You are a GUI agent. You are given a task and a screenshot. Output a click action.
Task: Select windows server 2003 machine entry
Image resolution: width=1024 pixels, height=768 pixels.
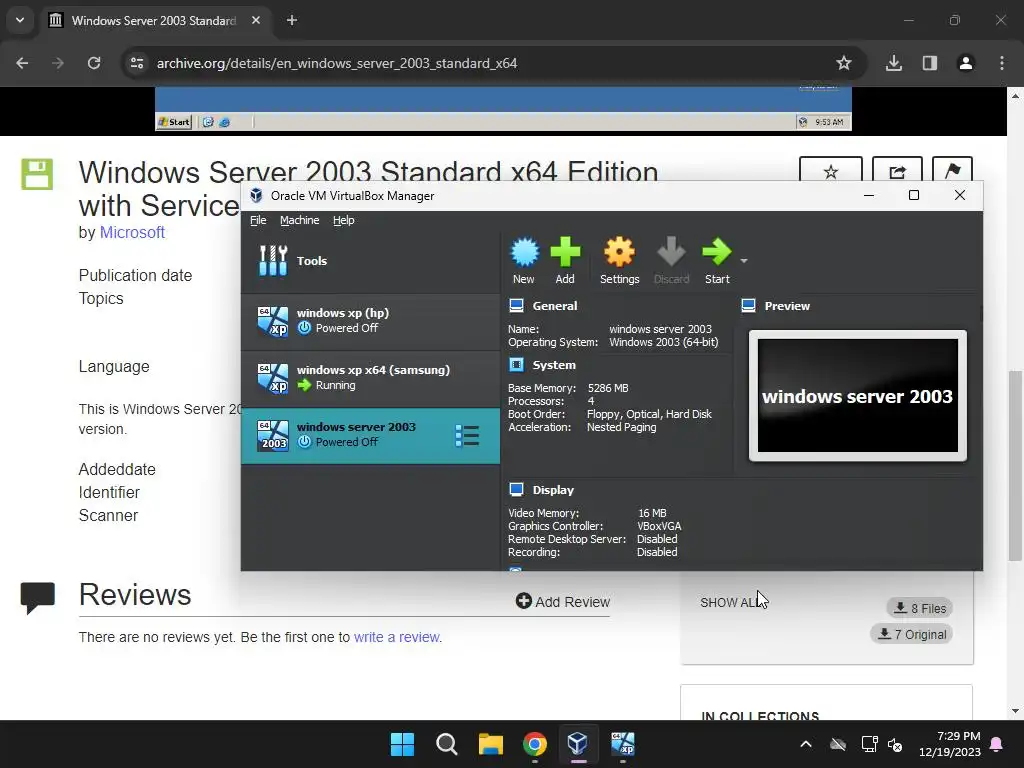370,435
